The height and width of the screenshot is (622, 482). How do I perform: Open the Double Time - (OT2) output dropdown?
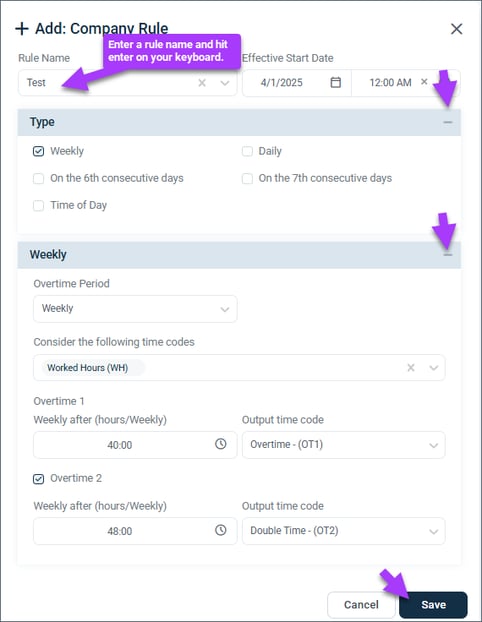click(344, 531)
